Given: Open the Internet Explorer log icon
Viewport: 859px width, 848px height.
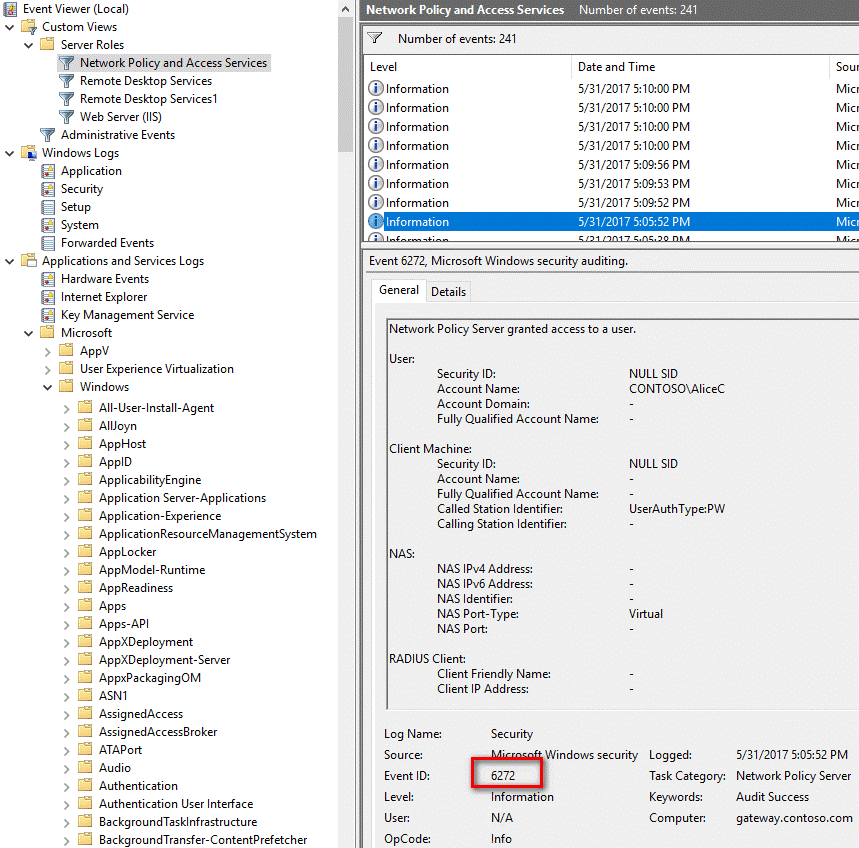Looking at the screenshot, I should point(49,296).
